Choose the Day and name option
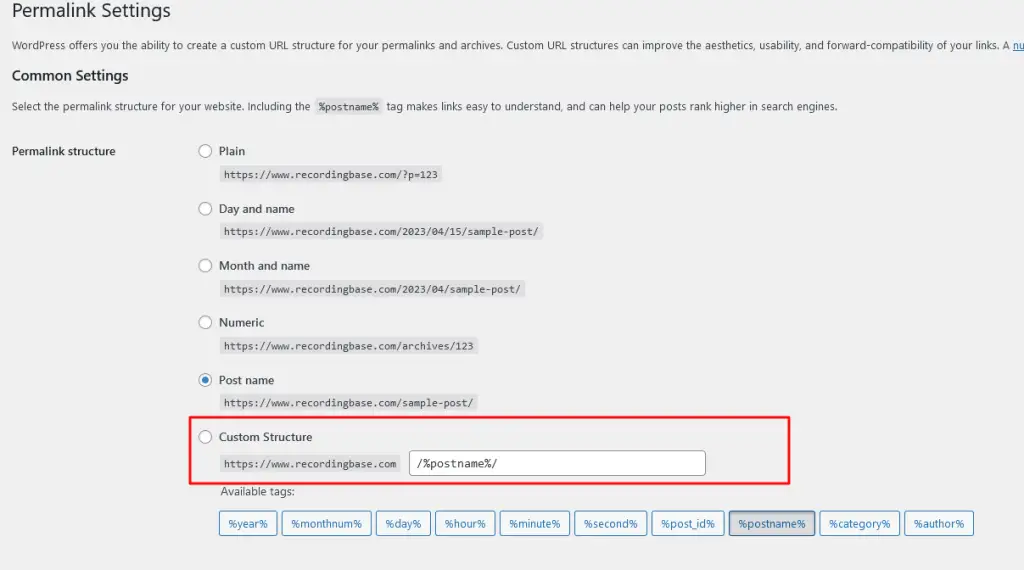Image resolution: width=1024 pixels, height=570 pixels. coord(205,209)
